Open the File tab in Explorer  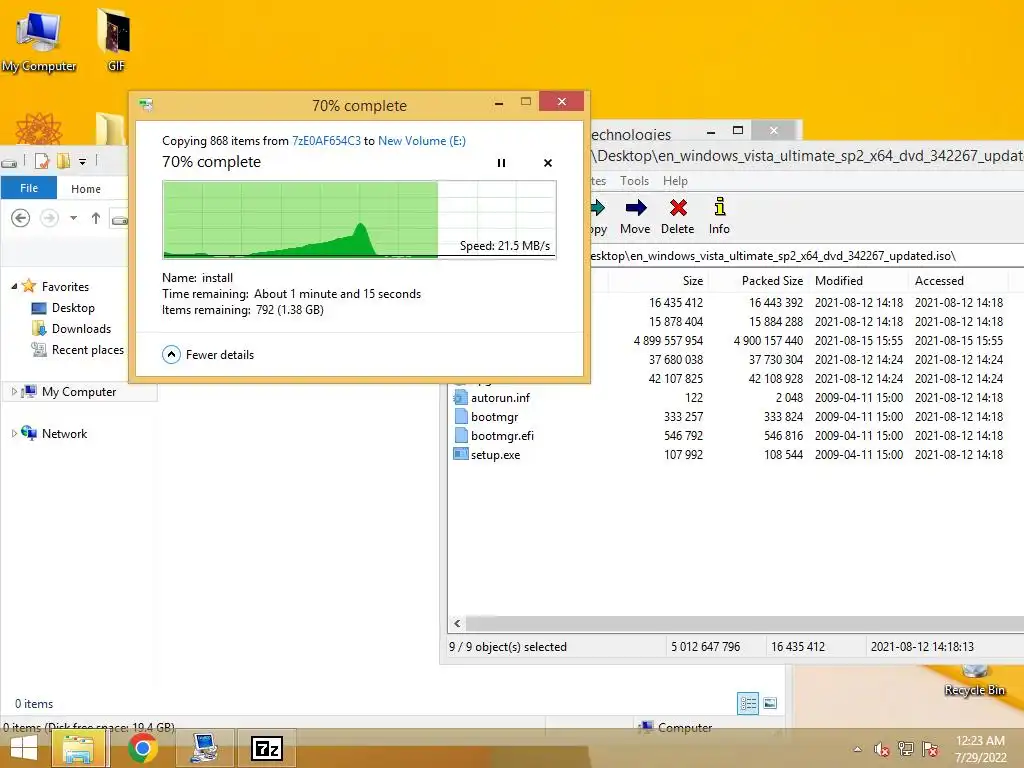coord(29,188)
